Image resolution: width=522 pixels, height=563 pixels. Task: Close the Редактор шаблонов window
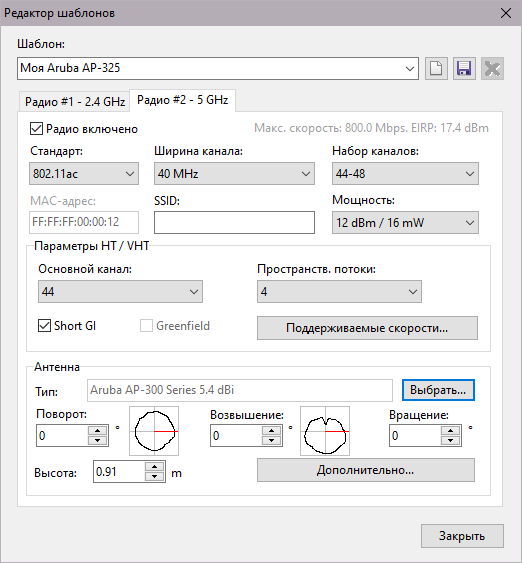coord(506,13)
